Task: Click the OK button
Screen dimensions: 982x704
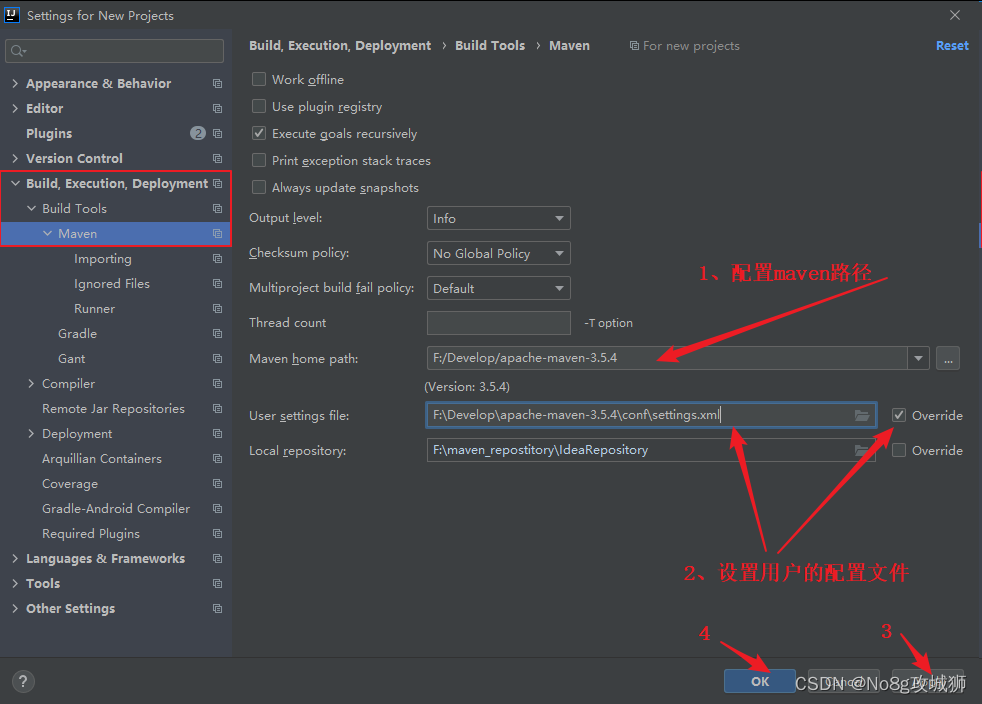Action: click(x=760, y=681)
